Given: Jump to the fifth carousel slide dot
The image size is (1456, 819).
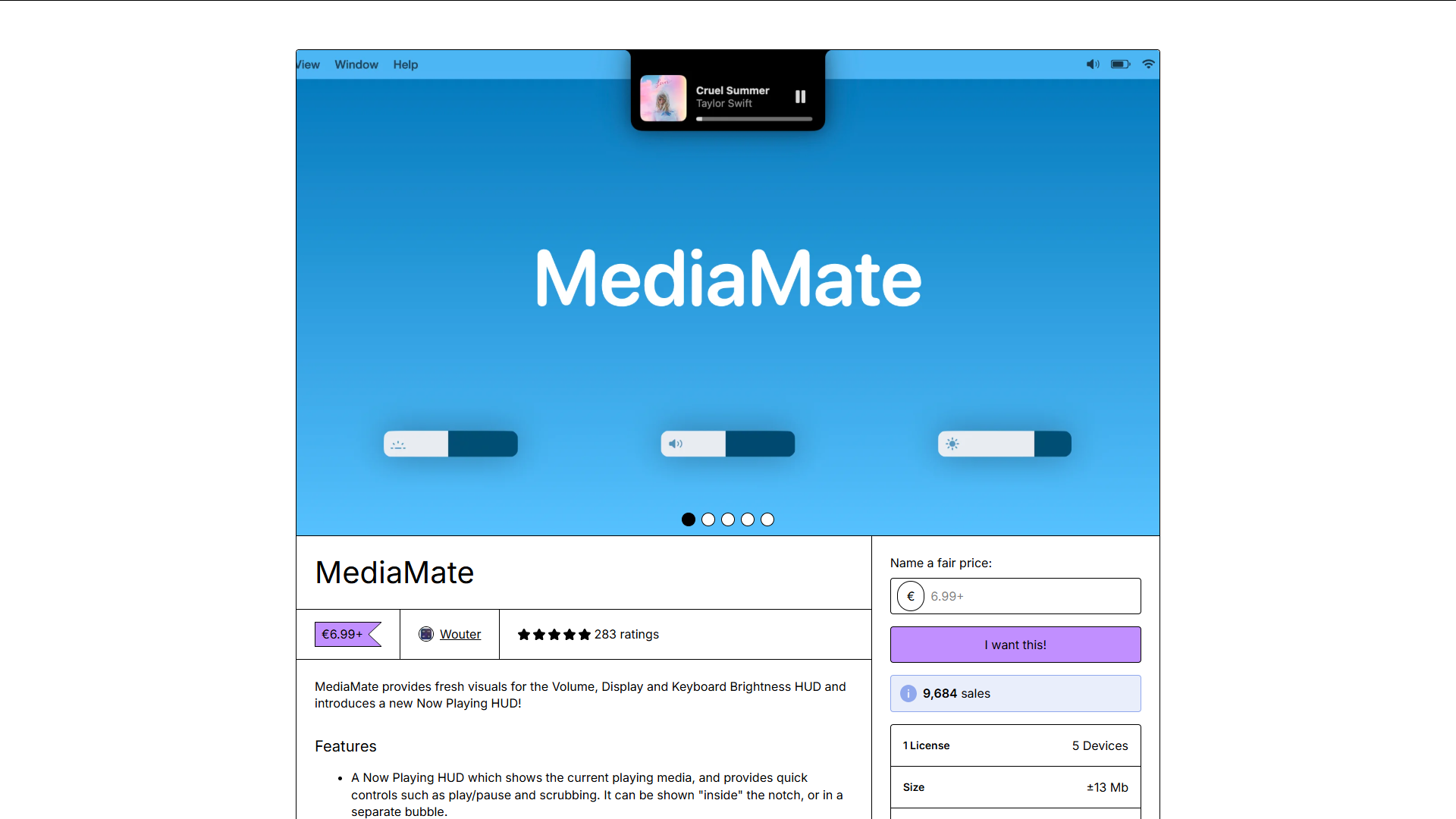Looking at the screenshot, I should pos(767,519).
